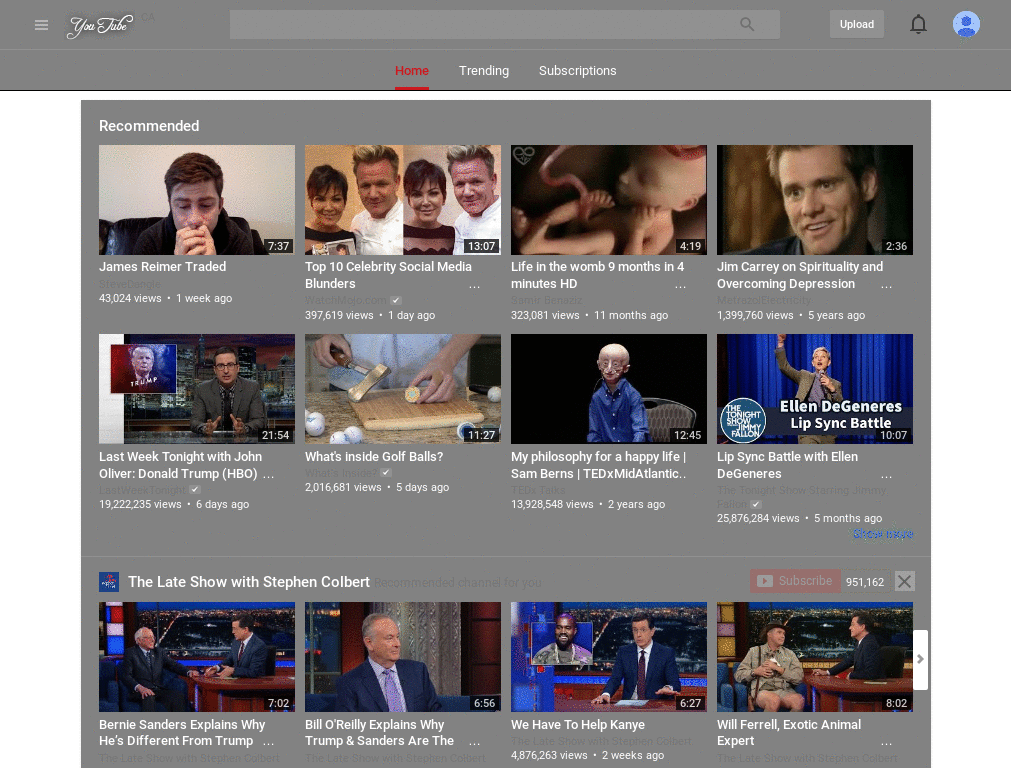This screenshot has height=768, width=1024.
Task: Click the Recommended section heading
Action: [149, 126]
